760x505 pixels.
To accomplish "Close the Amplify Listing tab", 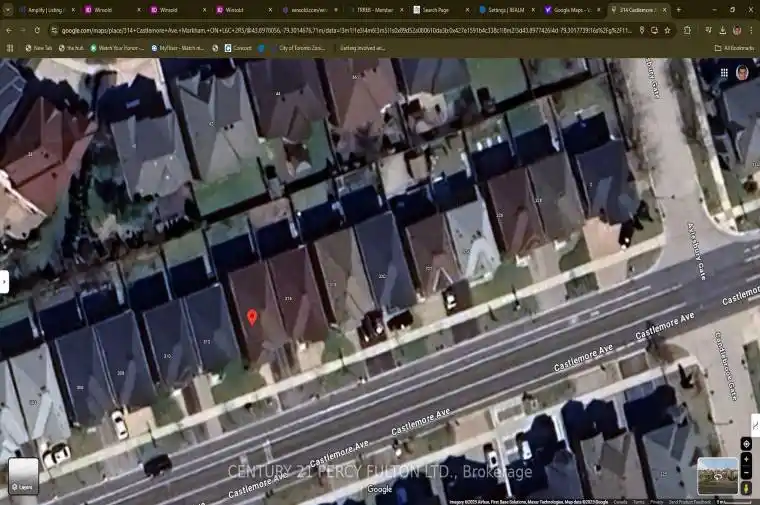I will 73,10.
